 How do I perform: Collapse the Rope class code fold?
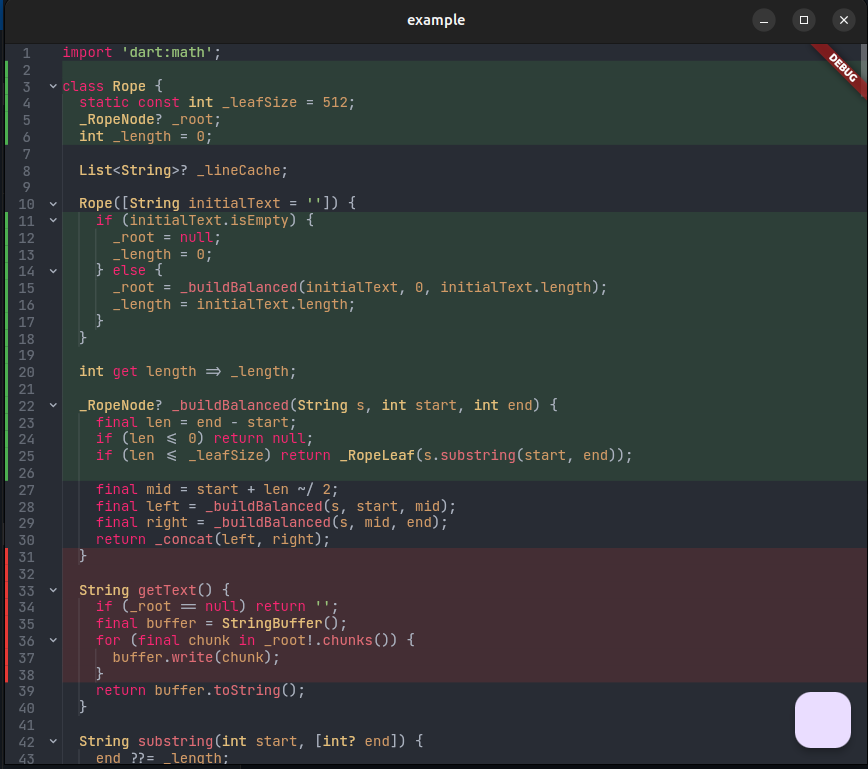52,86
